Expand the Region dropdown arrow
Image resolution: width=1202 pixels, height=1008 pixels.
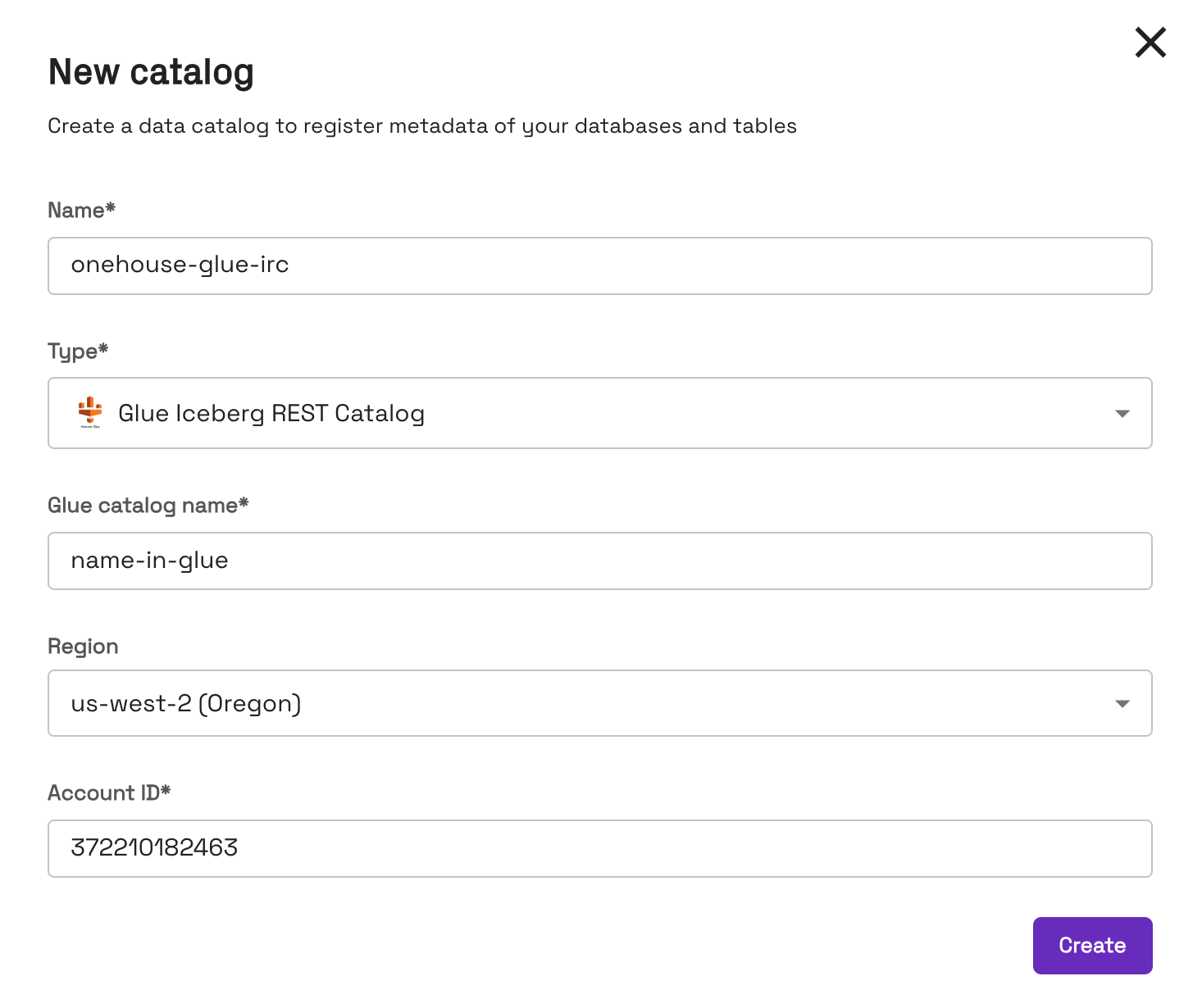(x=1122, y=704)
